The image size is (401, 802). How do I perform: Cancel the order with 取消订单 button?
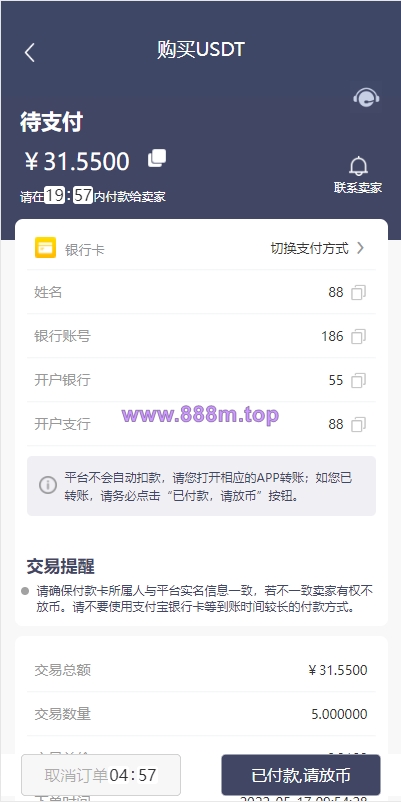point(101,775)
